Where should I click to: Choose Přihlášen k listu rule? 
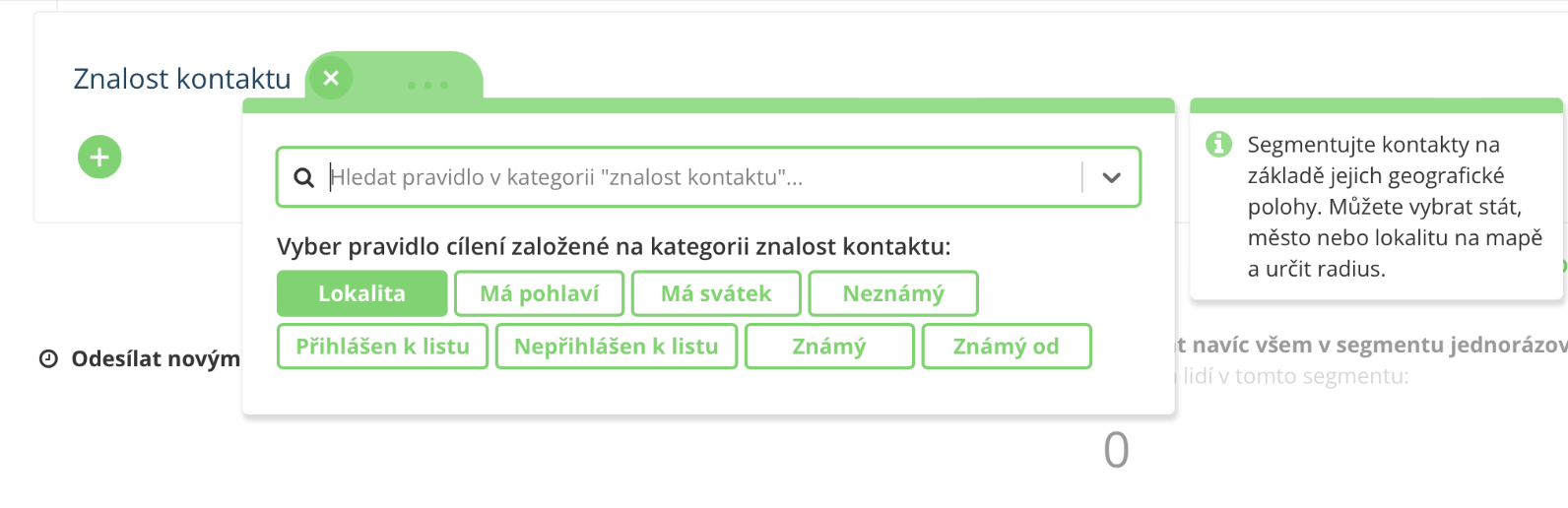[382, 347]
